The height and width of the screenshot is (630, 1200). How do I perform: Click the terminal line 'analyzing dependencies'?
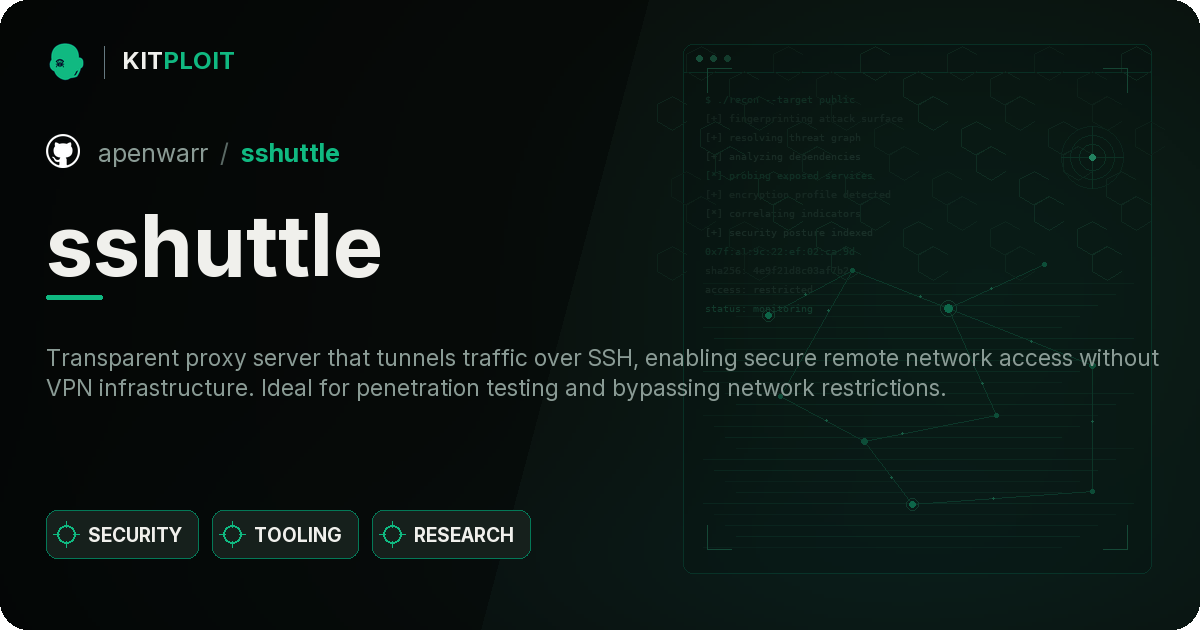[783, 157]
